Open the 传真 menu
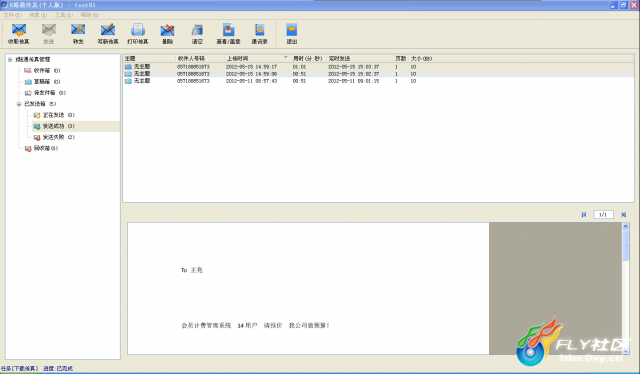 [38, 15]
